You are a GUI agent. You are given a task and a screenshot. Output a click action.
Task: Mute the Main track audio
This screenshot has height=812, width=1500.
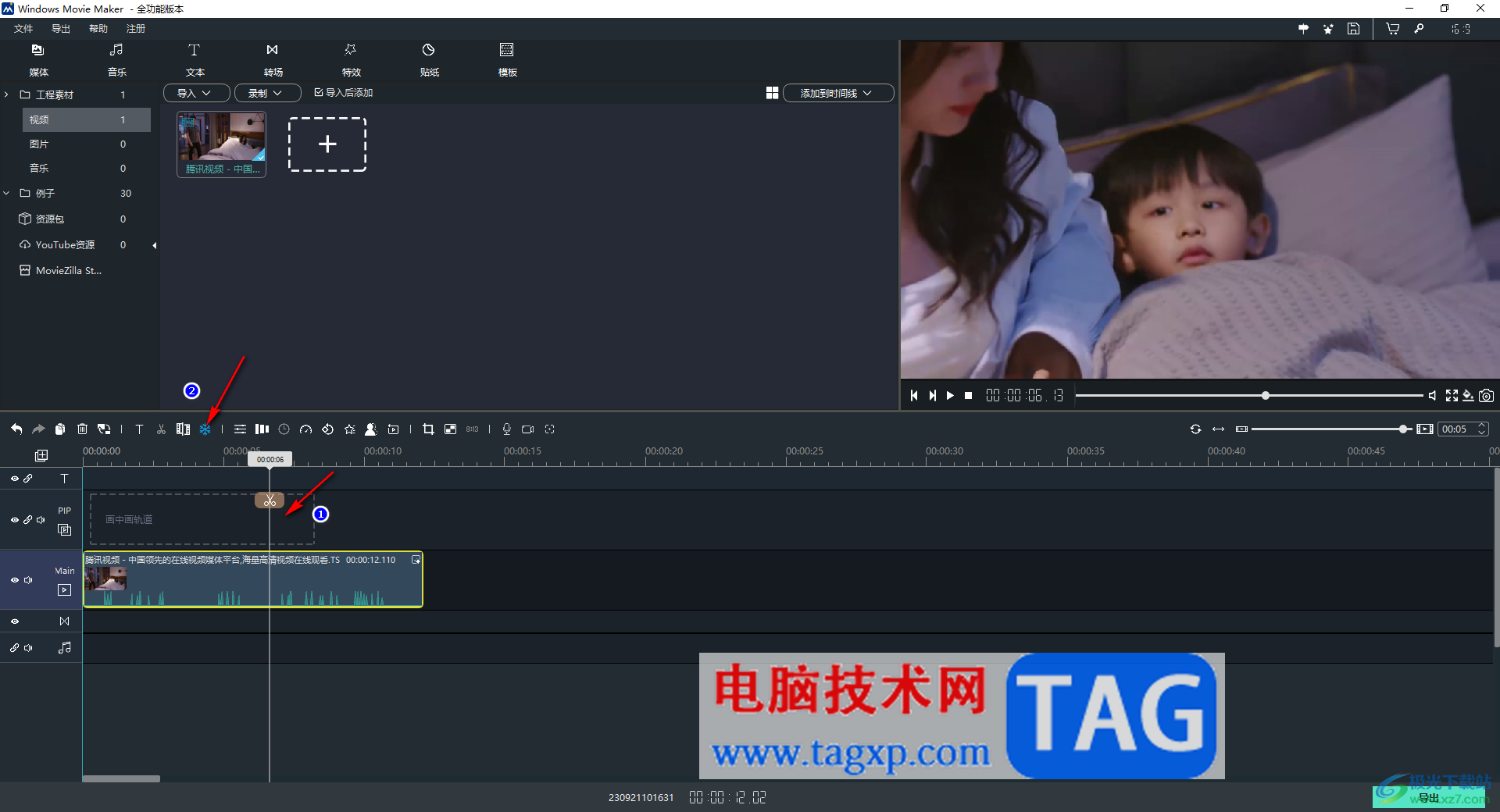coord(28,580)
